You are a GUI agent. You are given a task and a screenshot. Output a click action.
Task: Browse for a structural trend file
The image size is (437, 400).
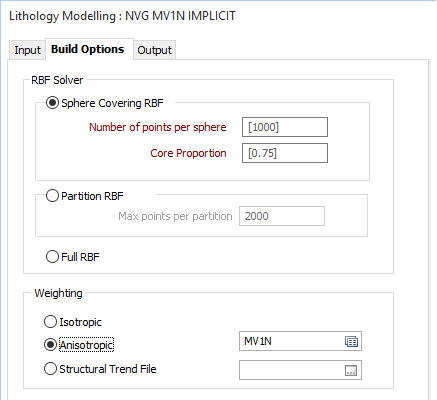click(x=351, y=370)
